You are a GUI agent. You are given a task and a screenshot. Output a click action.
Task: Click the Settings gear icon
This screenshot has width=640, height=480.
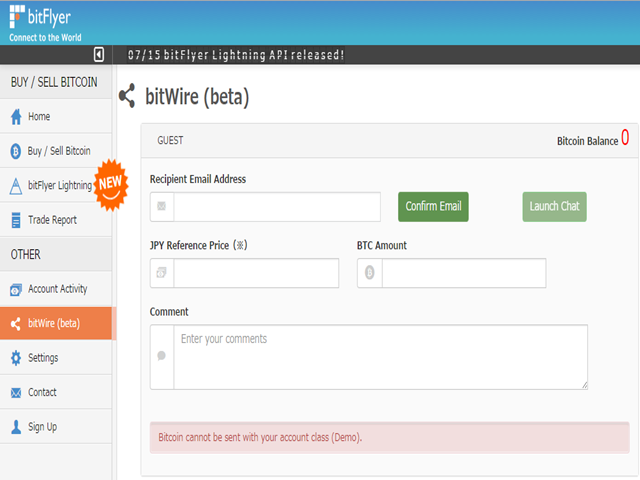tap(15, 358)
